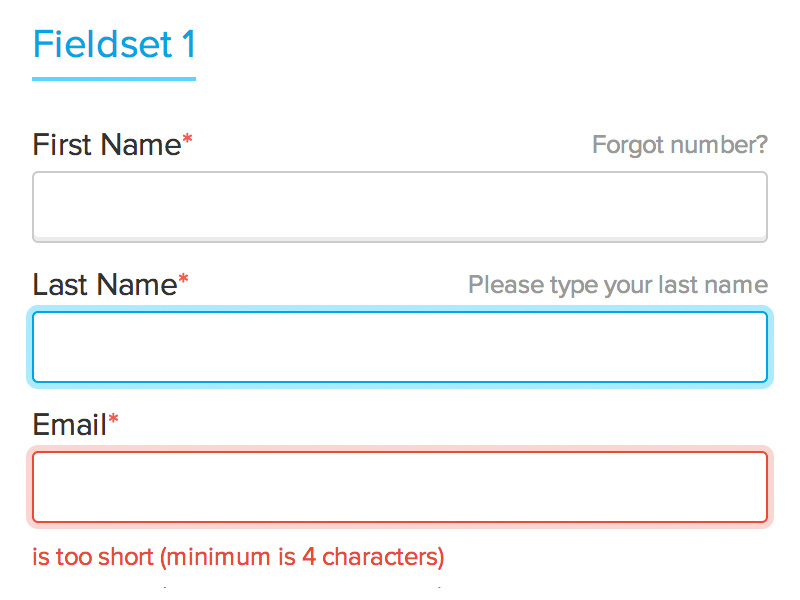Viewport: 800px width, 600px height.
Task: Click the required asterisk after Last Name
Action: 183,282
